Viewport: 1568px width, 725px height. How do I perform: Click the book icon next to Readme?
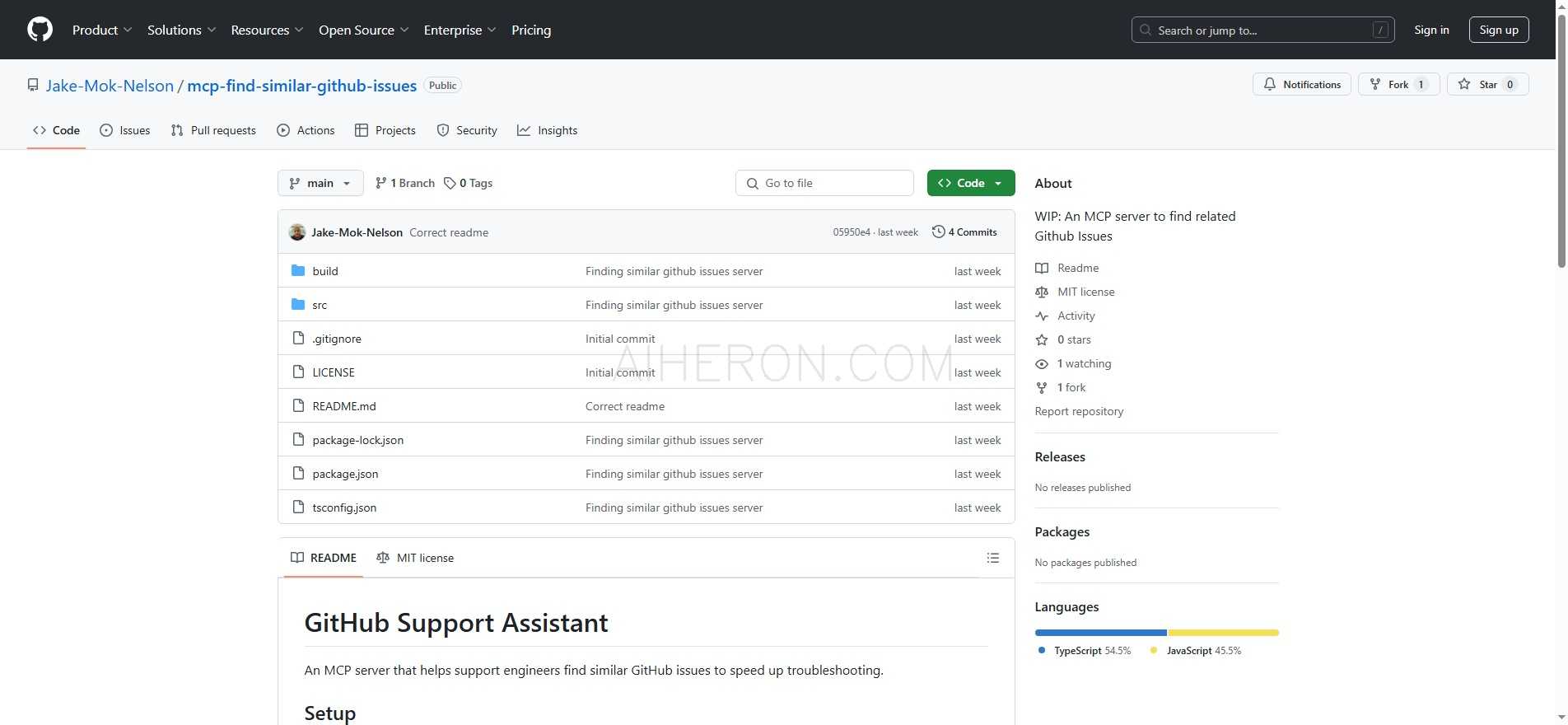click(1042, 268)
